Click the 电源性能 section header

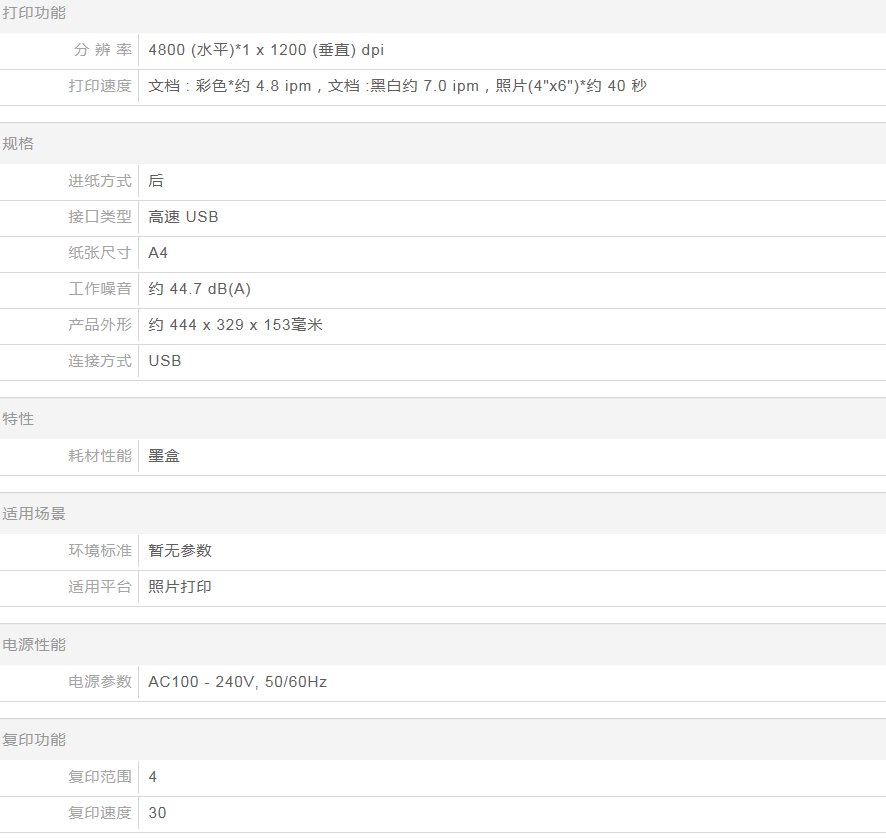pos(34,645)
